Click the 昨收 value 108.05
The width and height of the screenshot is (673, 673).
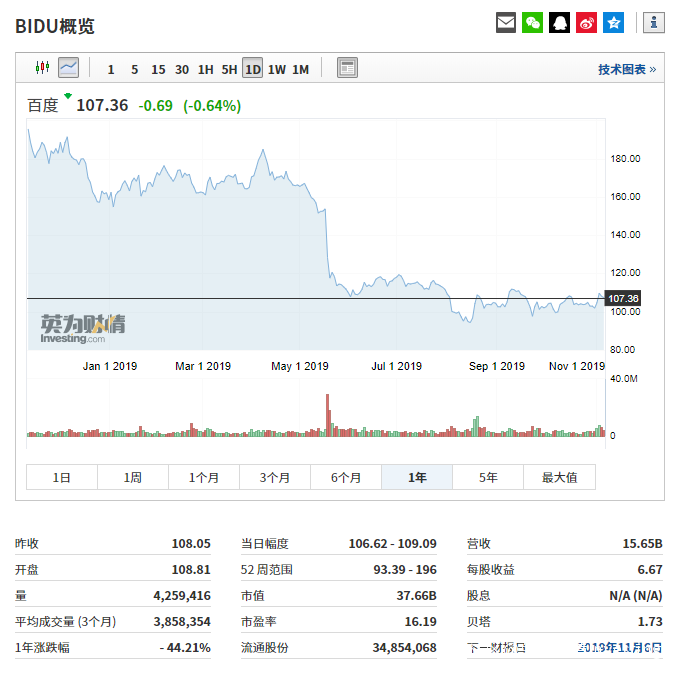coord(191,543)
